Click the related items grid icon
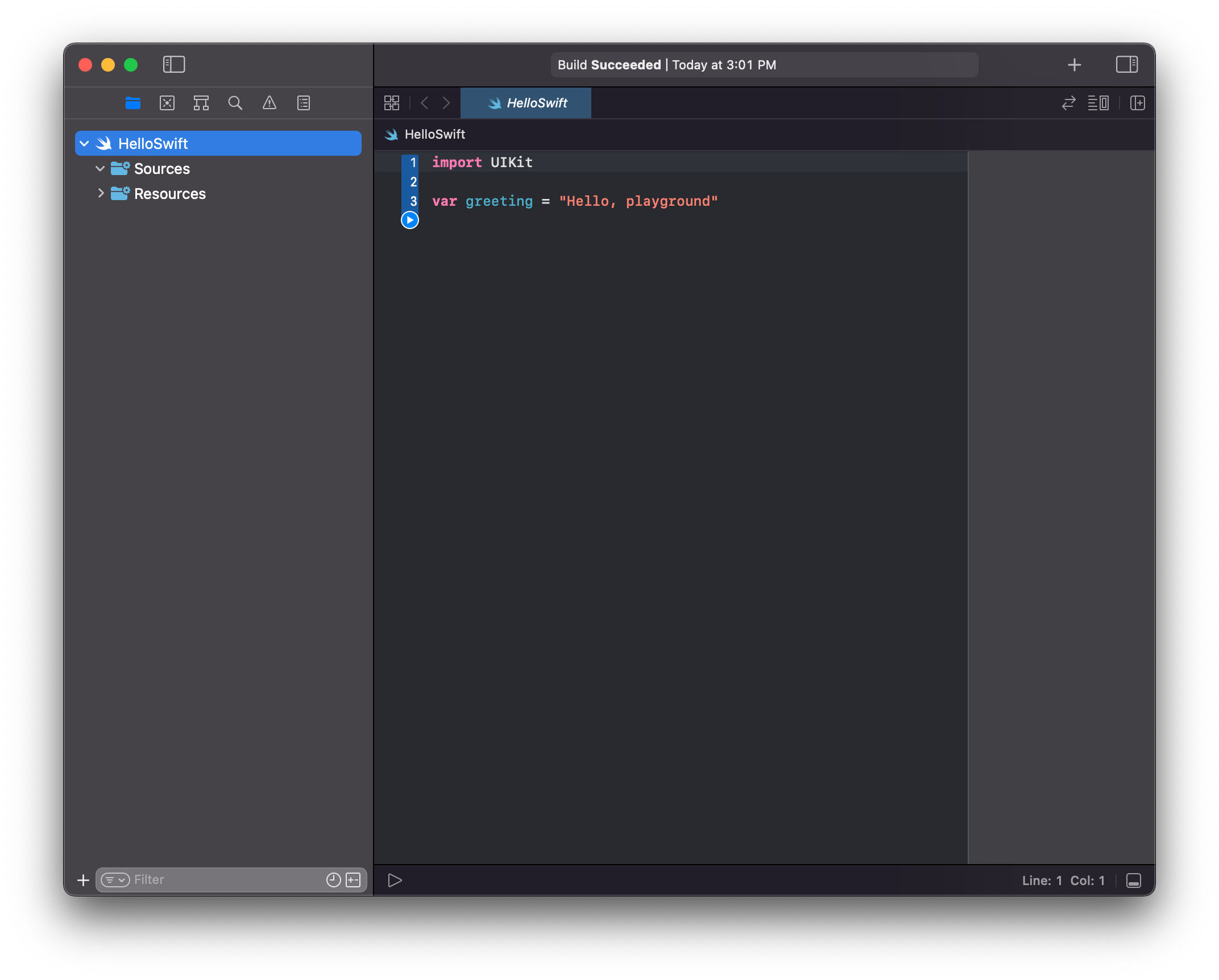Viewport: 1219px width, 980px height. click(x=392, y=103)
